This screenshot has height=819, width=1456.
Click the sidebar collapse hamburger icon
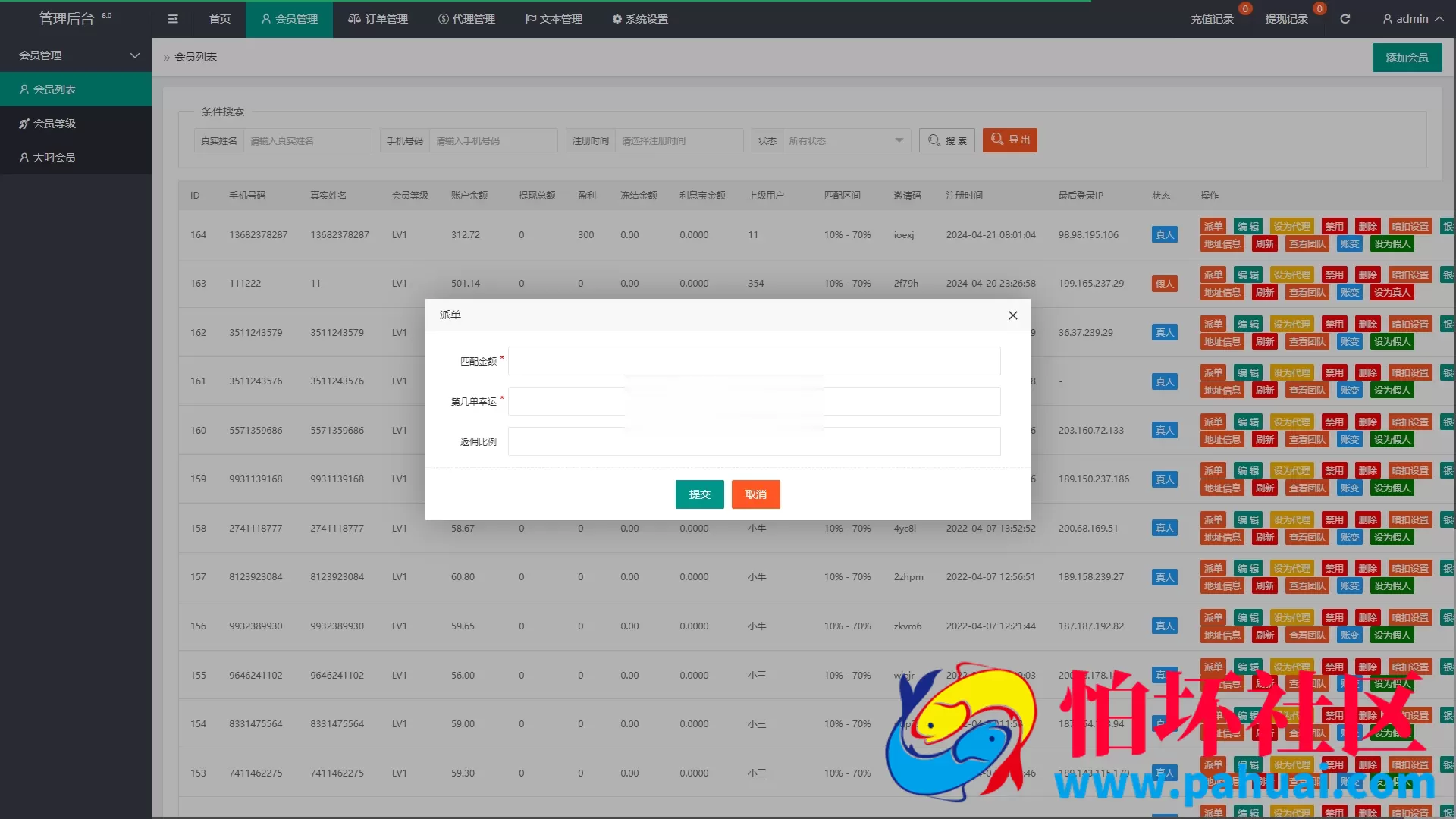[173, 19]
